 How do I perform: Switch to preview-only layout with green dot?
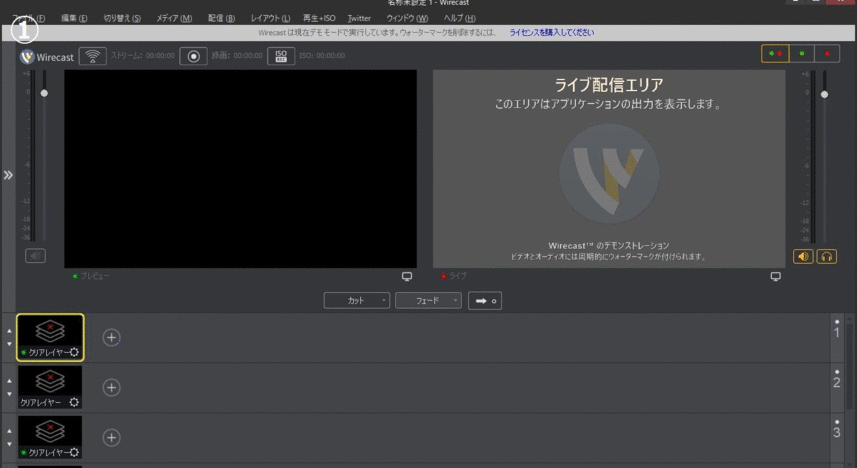(x=801, y=54)
